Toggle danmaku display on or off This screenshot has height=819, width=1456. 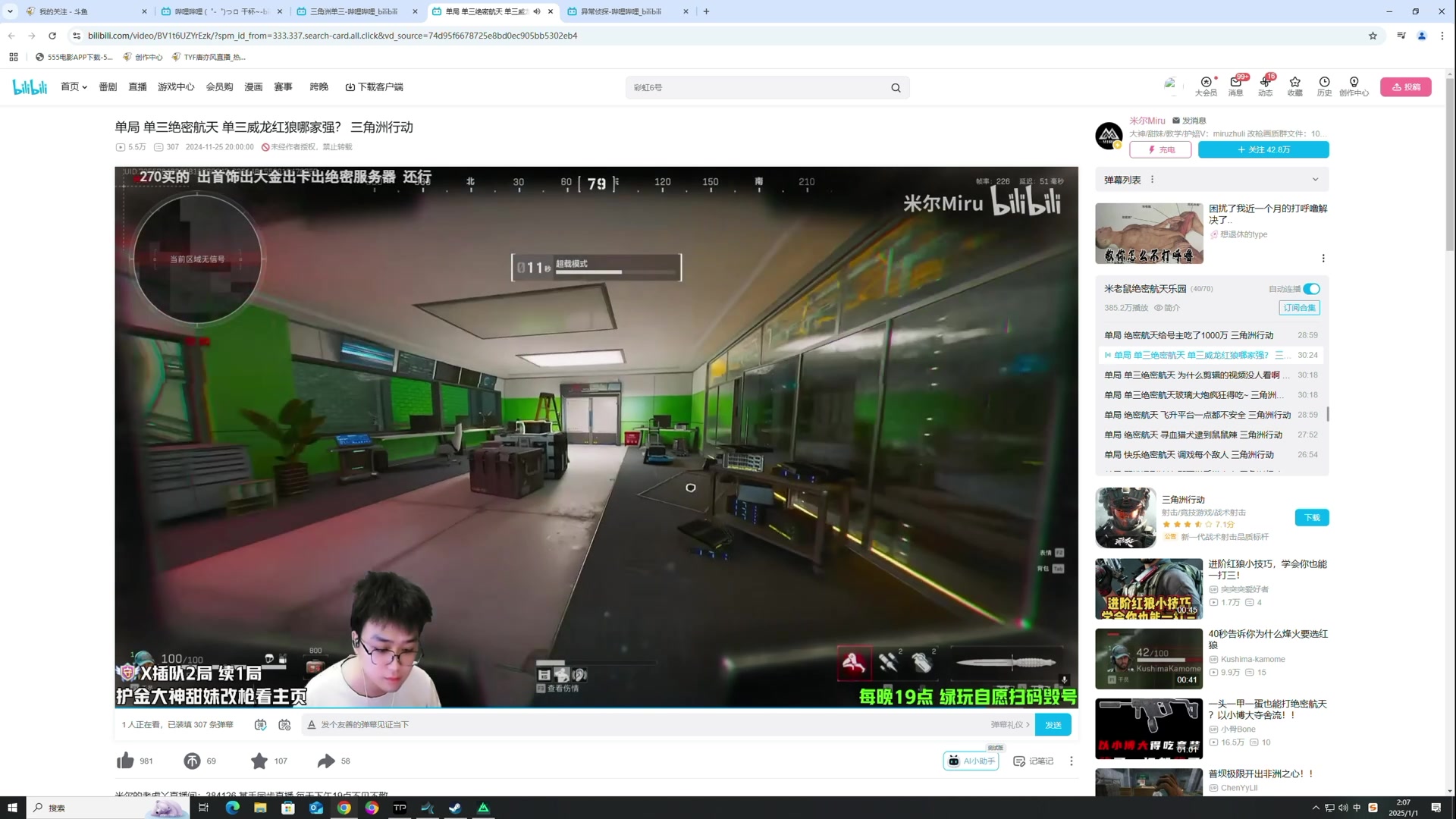pyautogui.click(x=260, y=725)
